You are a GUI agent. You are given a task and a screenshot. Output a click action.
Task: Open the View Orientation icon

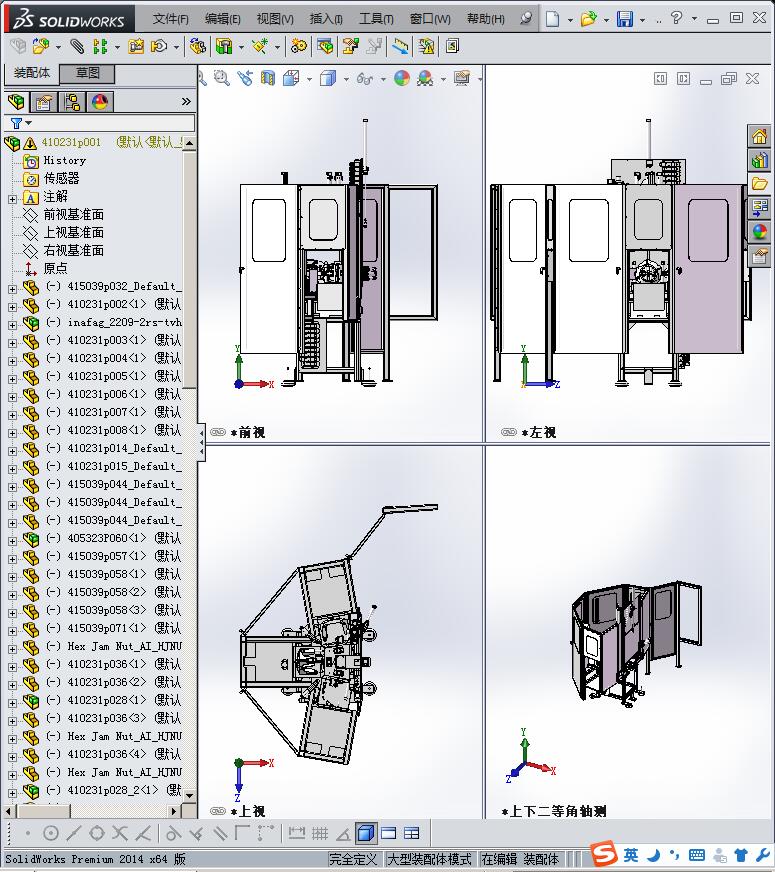tap(291, 78)
